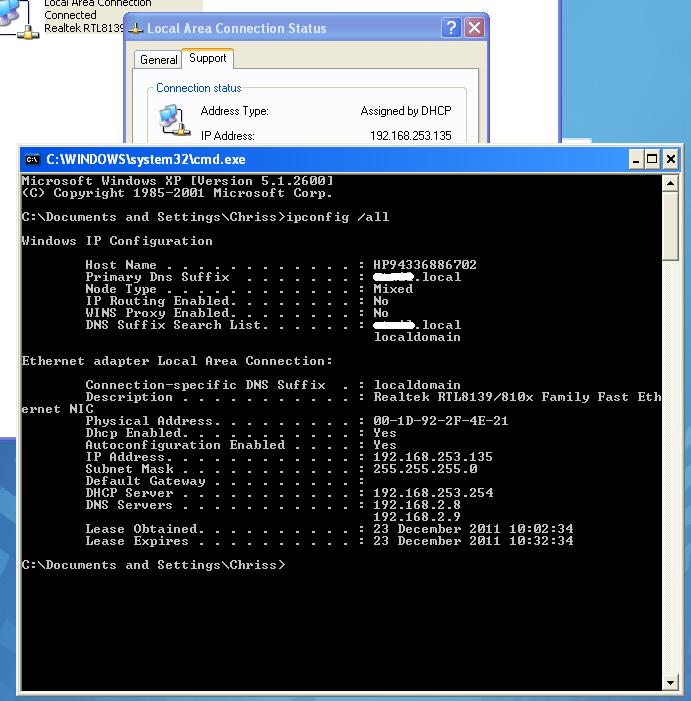Select the Local Area Connection network adapter icon
The width and height of the screenshot is (691, 701).
18,20
